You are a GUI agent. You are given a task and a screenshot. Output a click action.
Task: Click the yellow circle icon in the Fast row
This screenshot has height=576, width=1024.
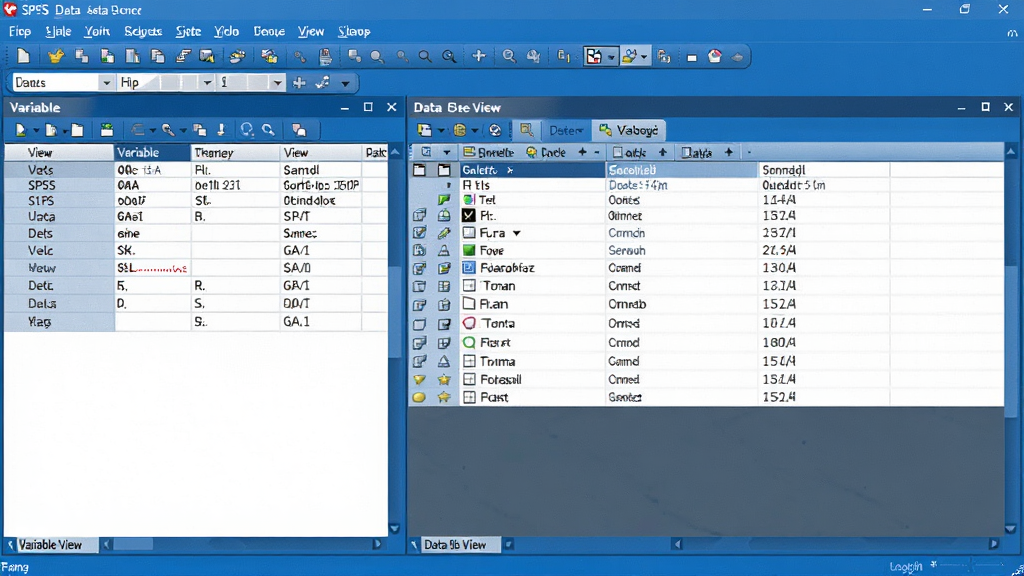[419, 397]
